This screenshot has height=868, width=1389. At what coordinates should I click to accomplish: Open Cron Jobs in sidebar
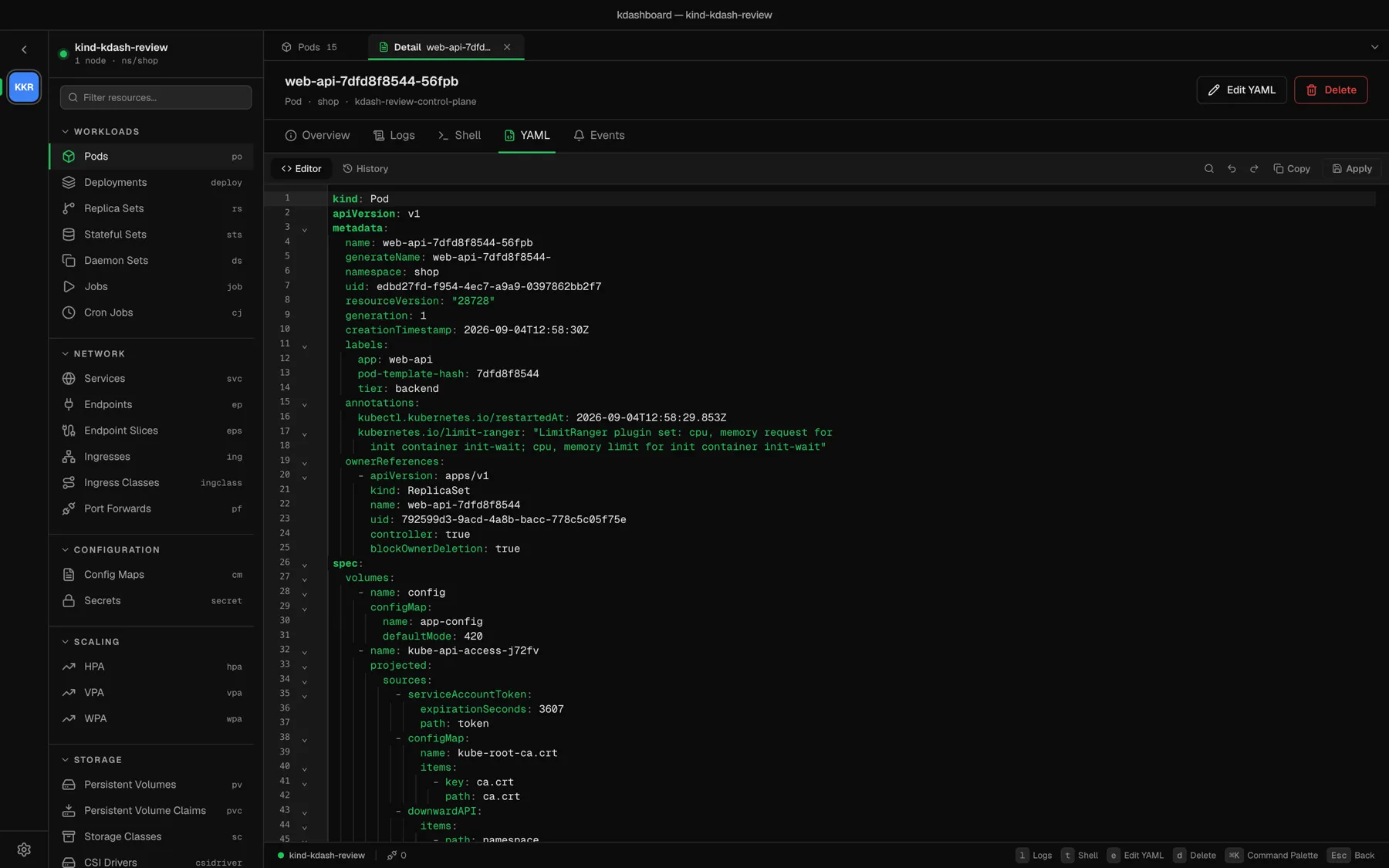tap(151, 312)
